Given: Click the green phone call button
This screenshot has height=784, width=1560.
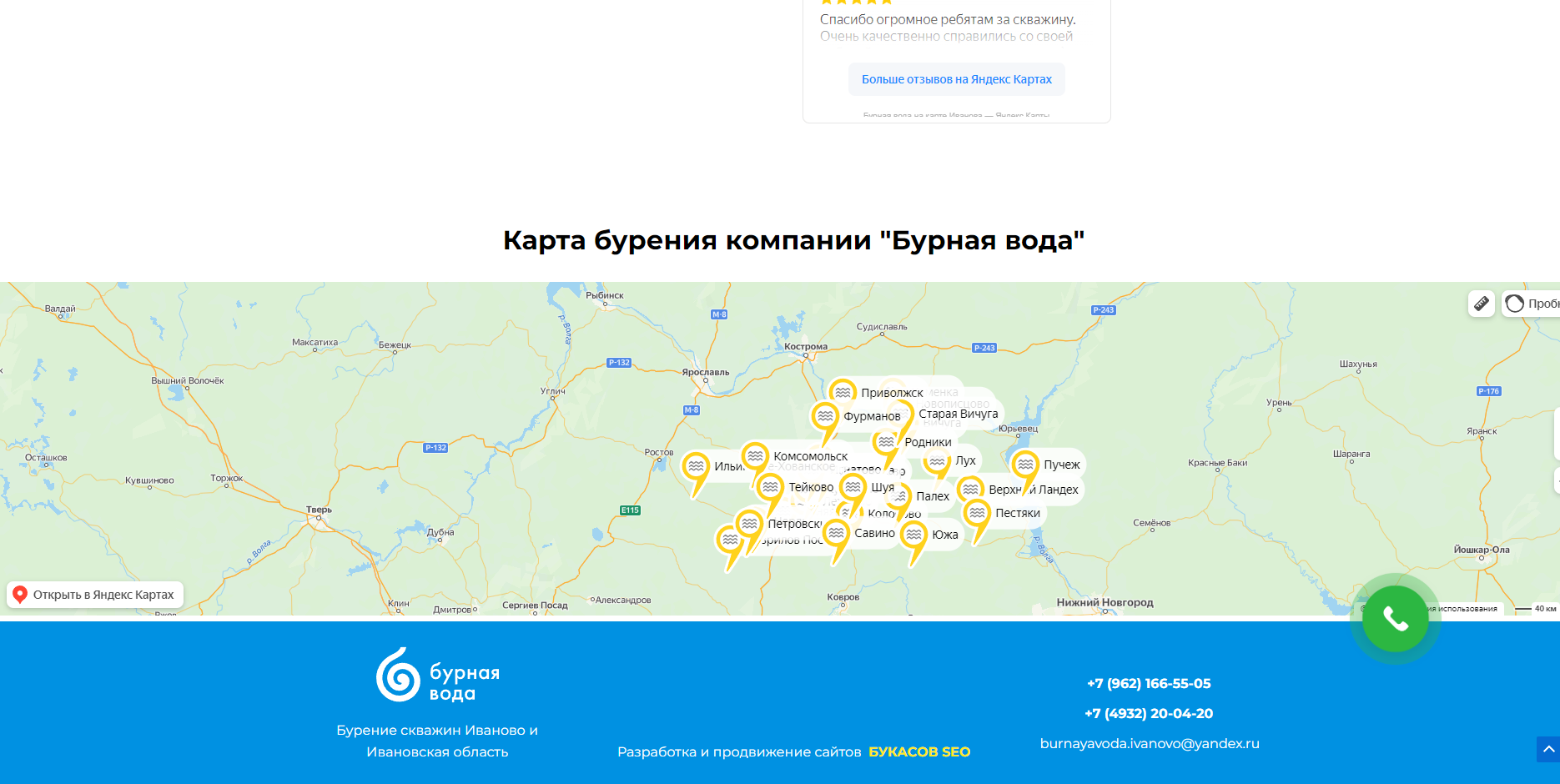Looking at the screenshot, I should coord(1396,619).
